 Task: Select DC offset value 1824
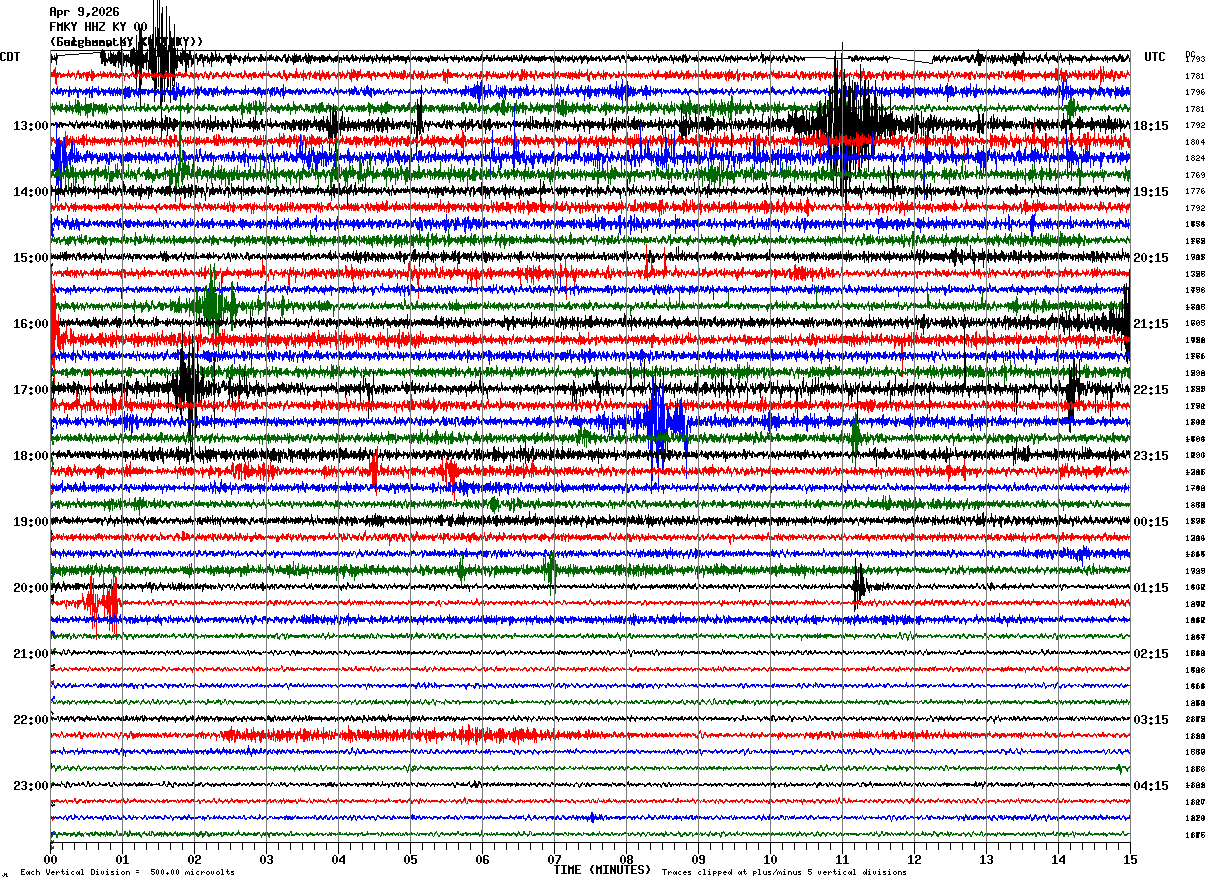point(1195,159)
